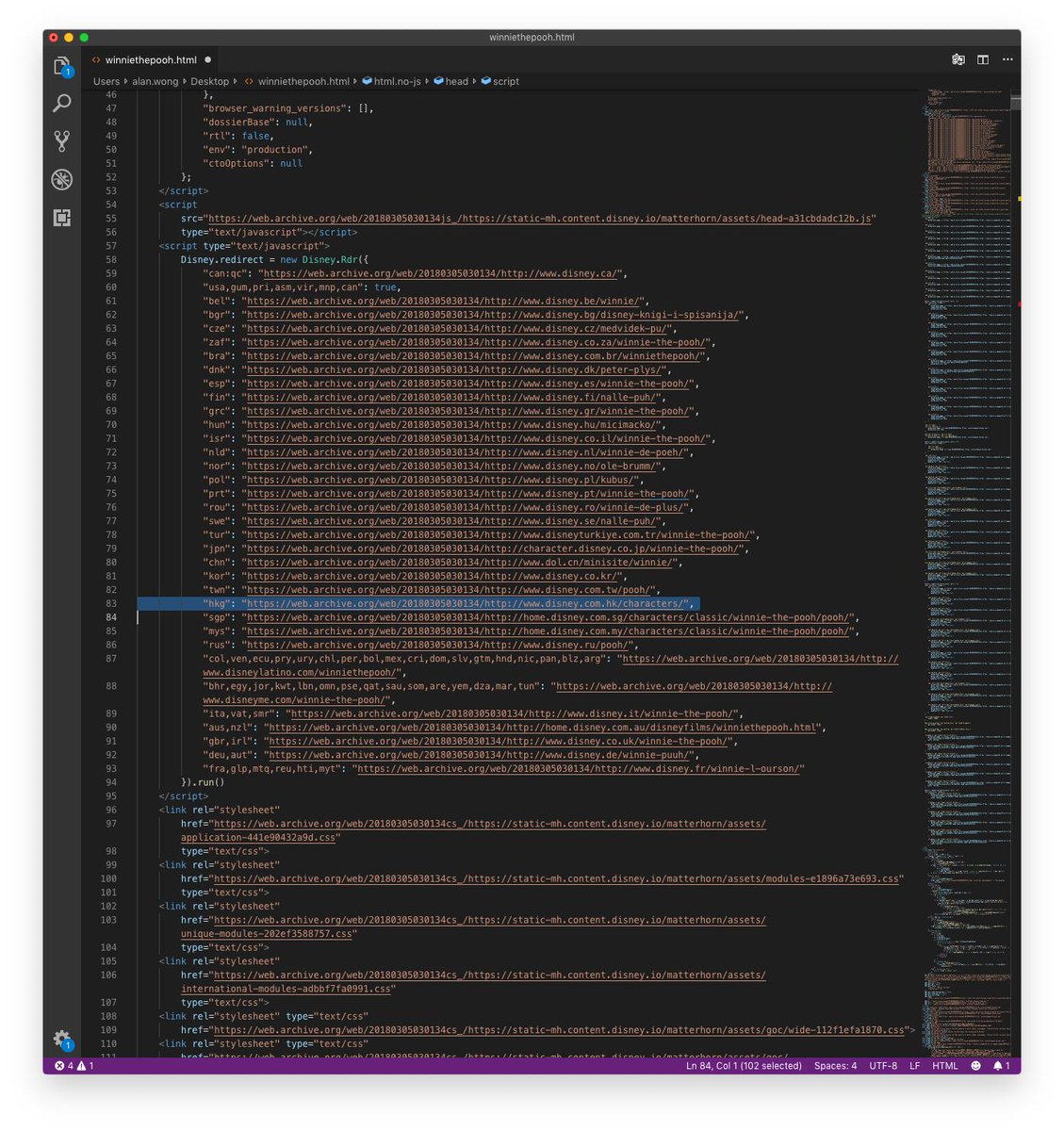Click the unsaved dot on winniethepooh.html tab
The image size is (1064, 1131).
[208, 59]
